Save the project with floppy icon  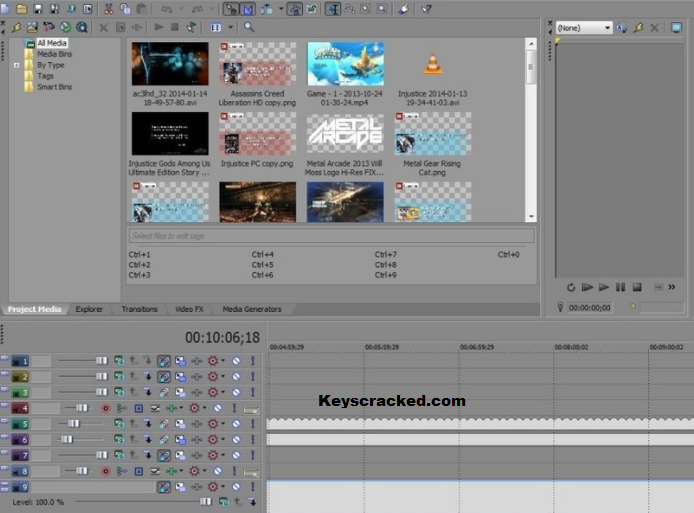pyautogui.click(x=38, y=8)
